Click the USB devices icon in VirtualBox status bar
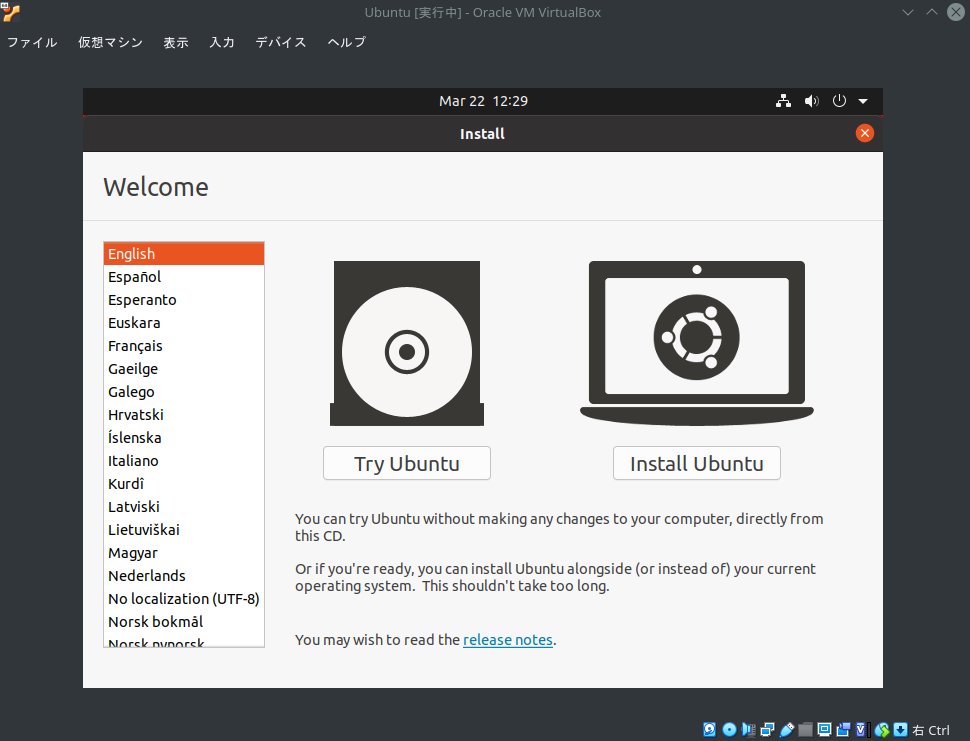Screen dimensions: 970x741 pyautogui.click(x=787, y=730)
